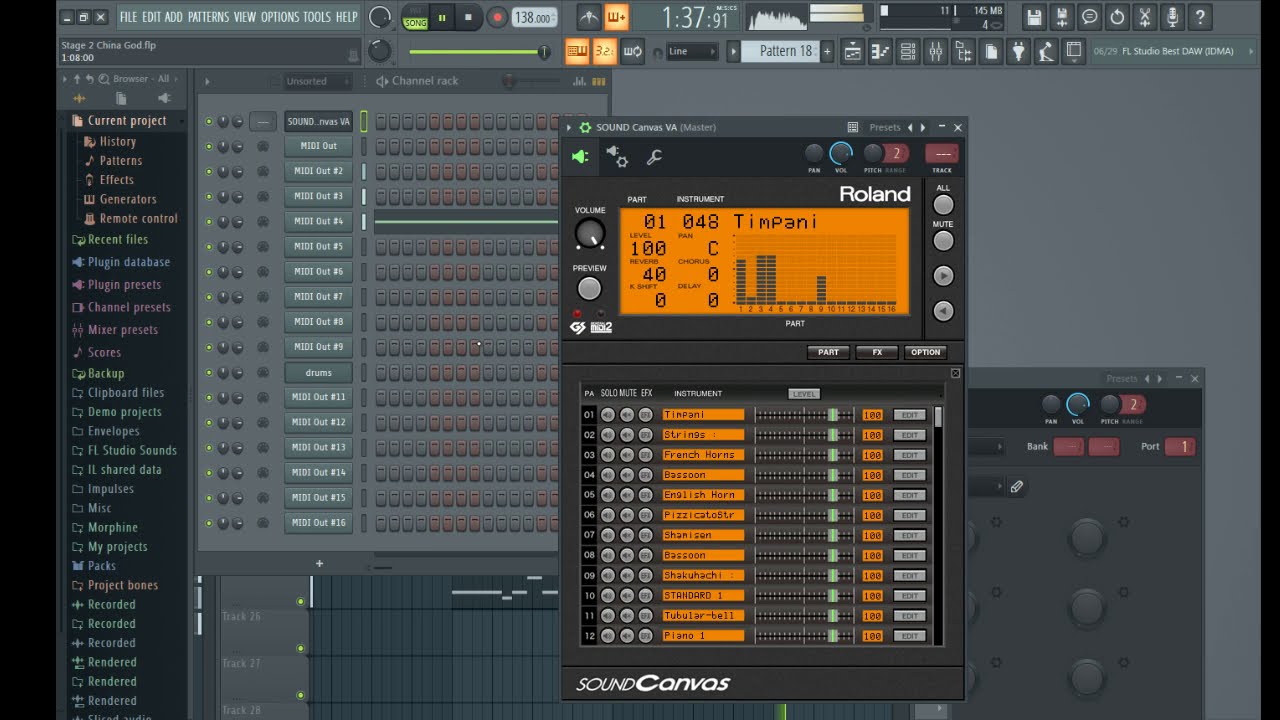Open the channel rack toolbar icon
Image resolution: width=1280 pixels, height=720 pixels.
(908, 51)
